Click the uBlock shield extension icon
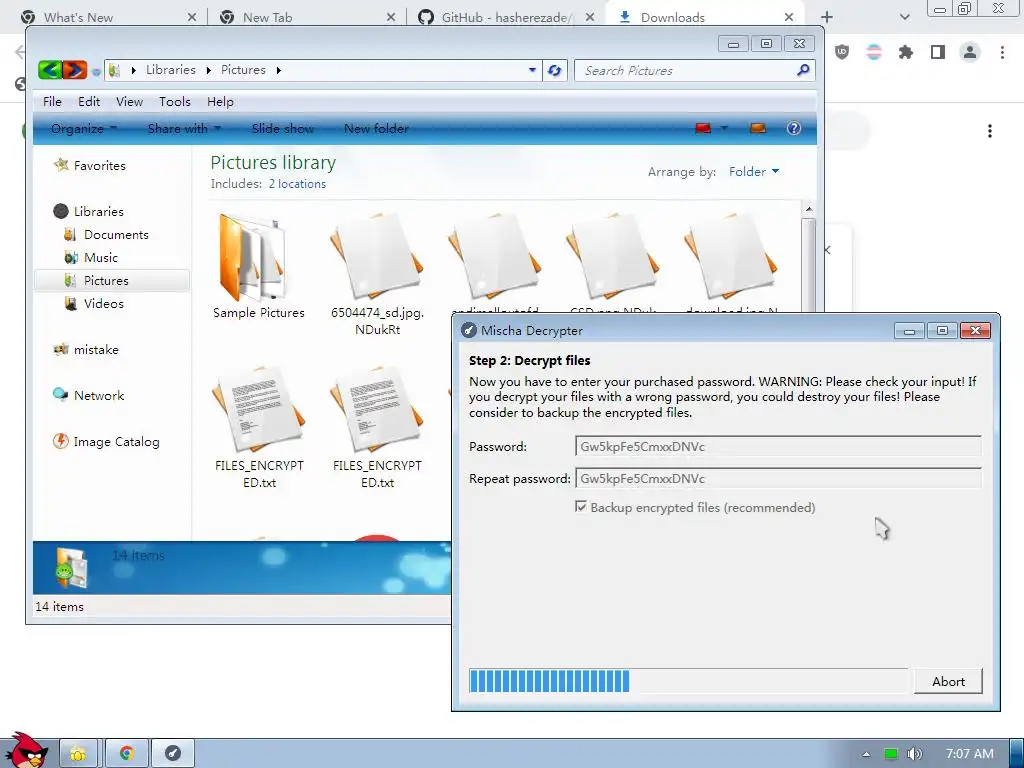The image size is (1024, 768). click(x=842, y=52)
